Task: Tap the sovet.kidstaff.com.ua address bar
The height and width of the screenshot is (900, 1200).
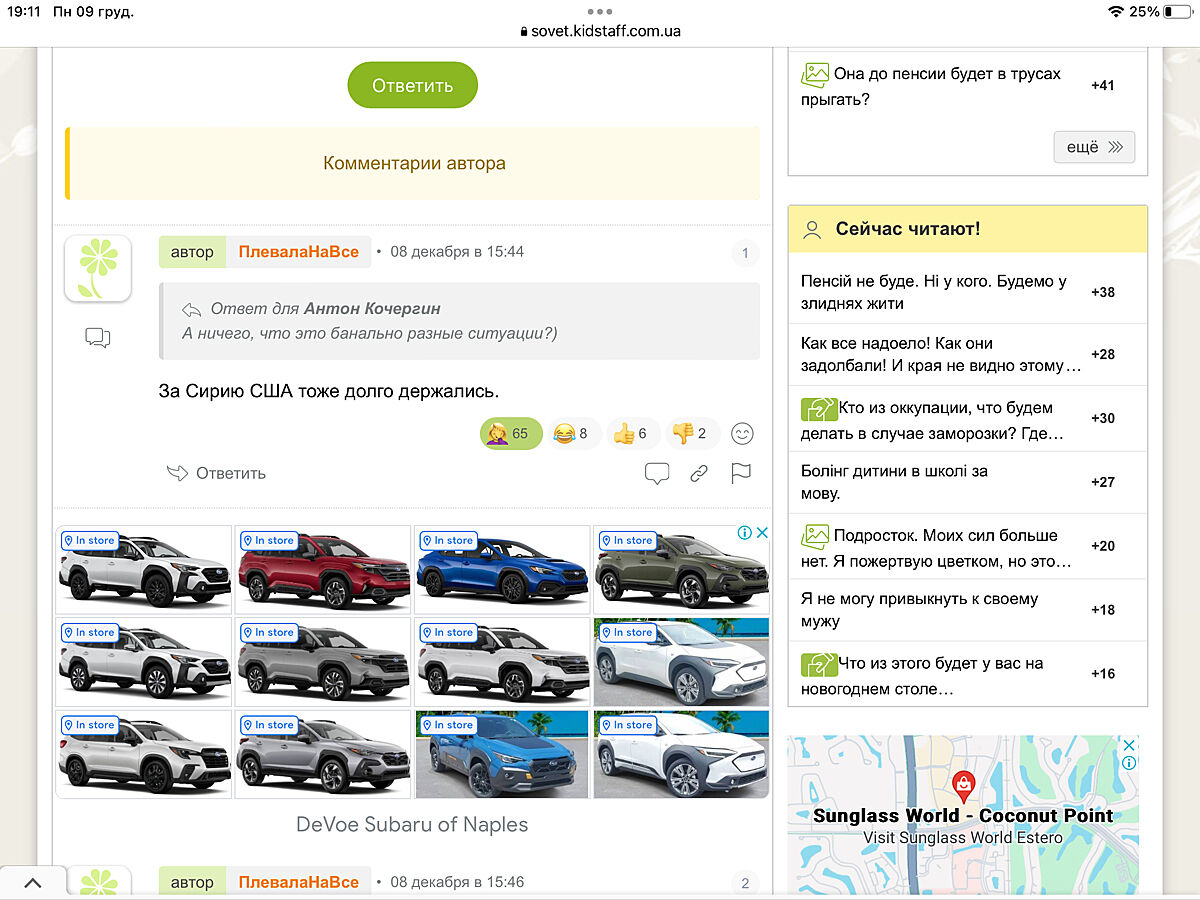Action: pos(600,31)
